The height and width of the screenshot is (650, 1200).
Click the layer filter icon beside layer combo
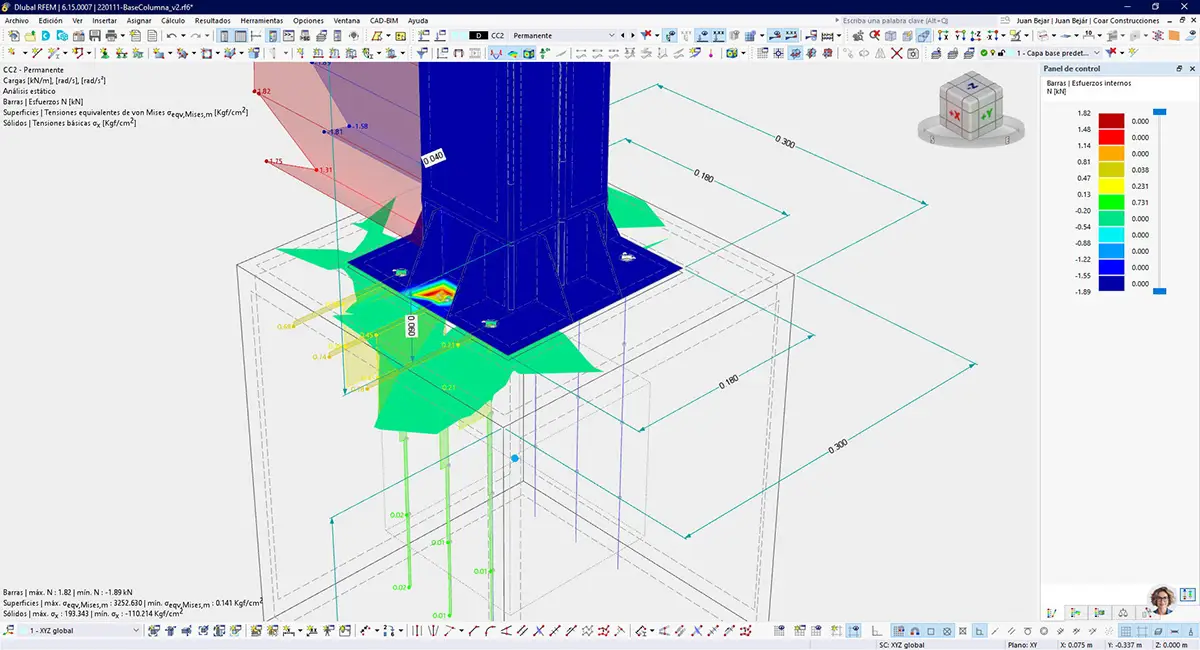[x=1110, y=51]
